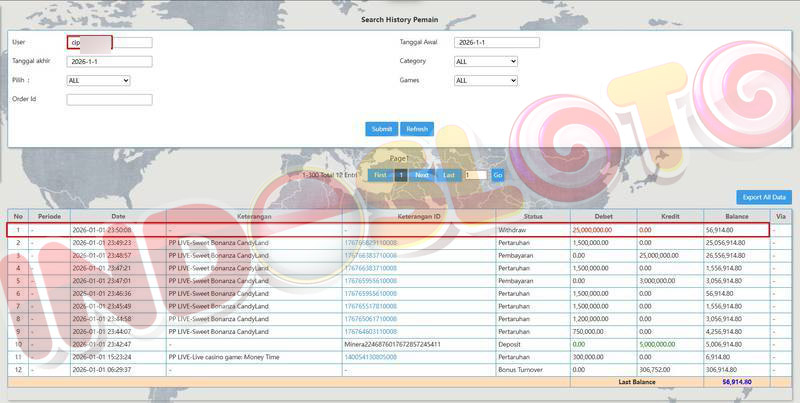Viewport: 800px width, 403px height.
Task: Select page number 1 in pagination
Action: tap(401, 175)
